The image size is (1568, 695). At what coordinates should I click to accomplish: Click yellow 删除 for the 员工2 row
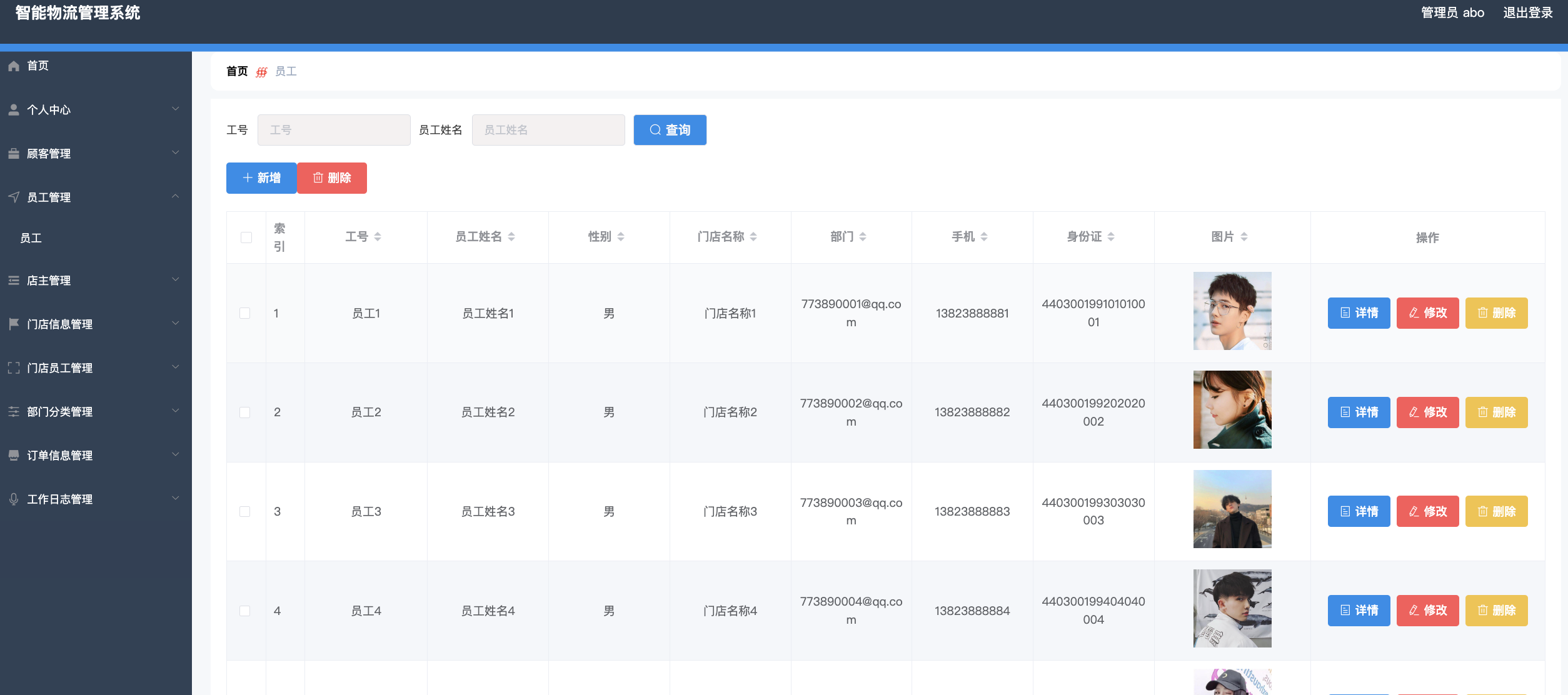point(1496,412)
